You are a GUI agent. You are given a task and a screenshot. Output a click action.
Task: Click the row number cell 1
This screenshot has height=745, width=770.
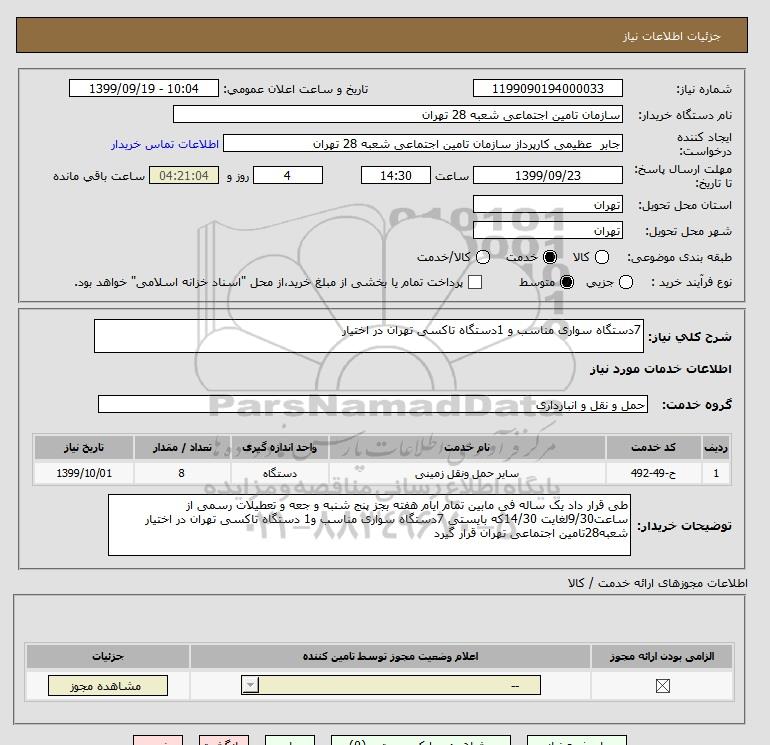(716, 473)
